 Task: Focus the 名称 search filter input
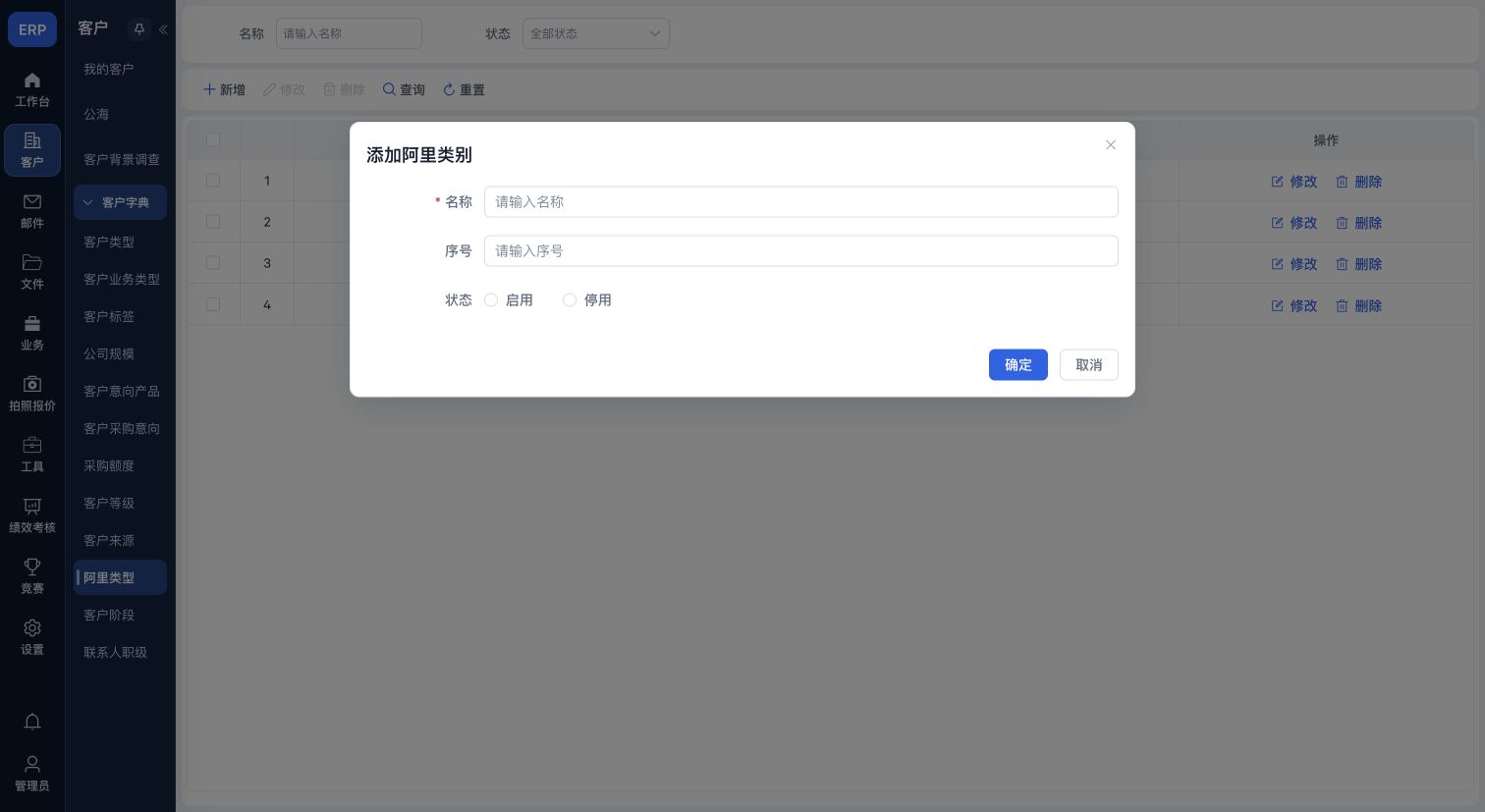[349, 33]
